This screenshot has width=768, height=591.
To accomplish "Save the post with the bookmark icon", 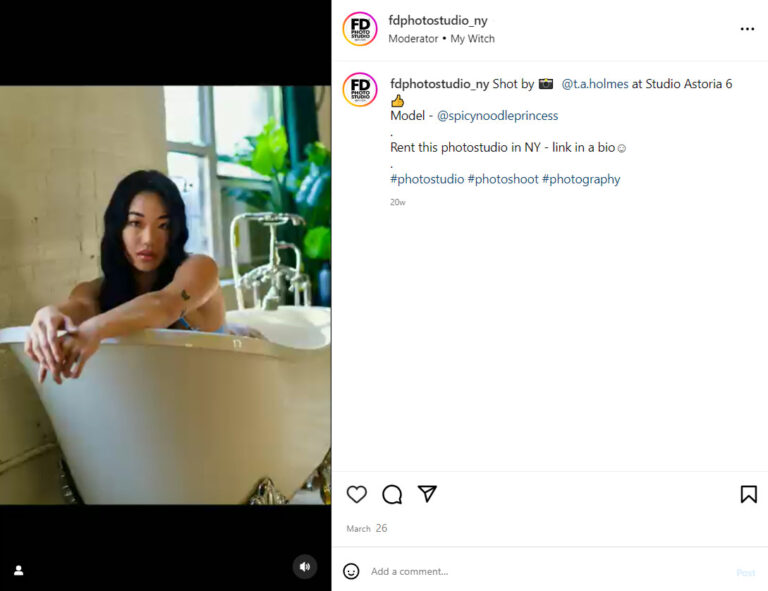I will click(x=748, y=494).
